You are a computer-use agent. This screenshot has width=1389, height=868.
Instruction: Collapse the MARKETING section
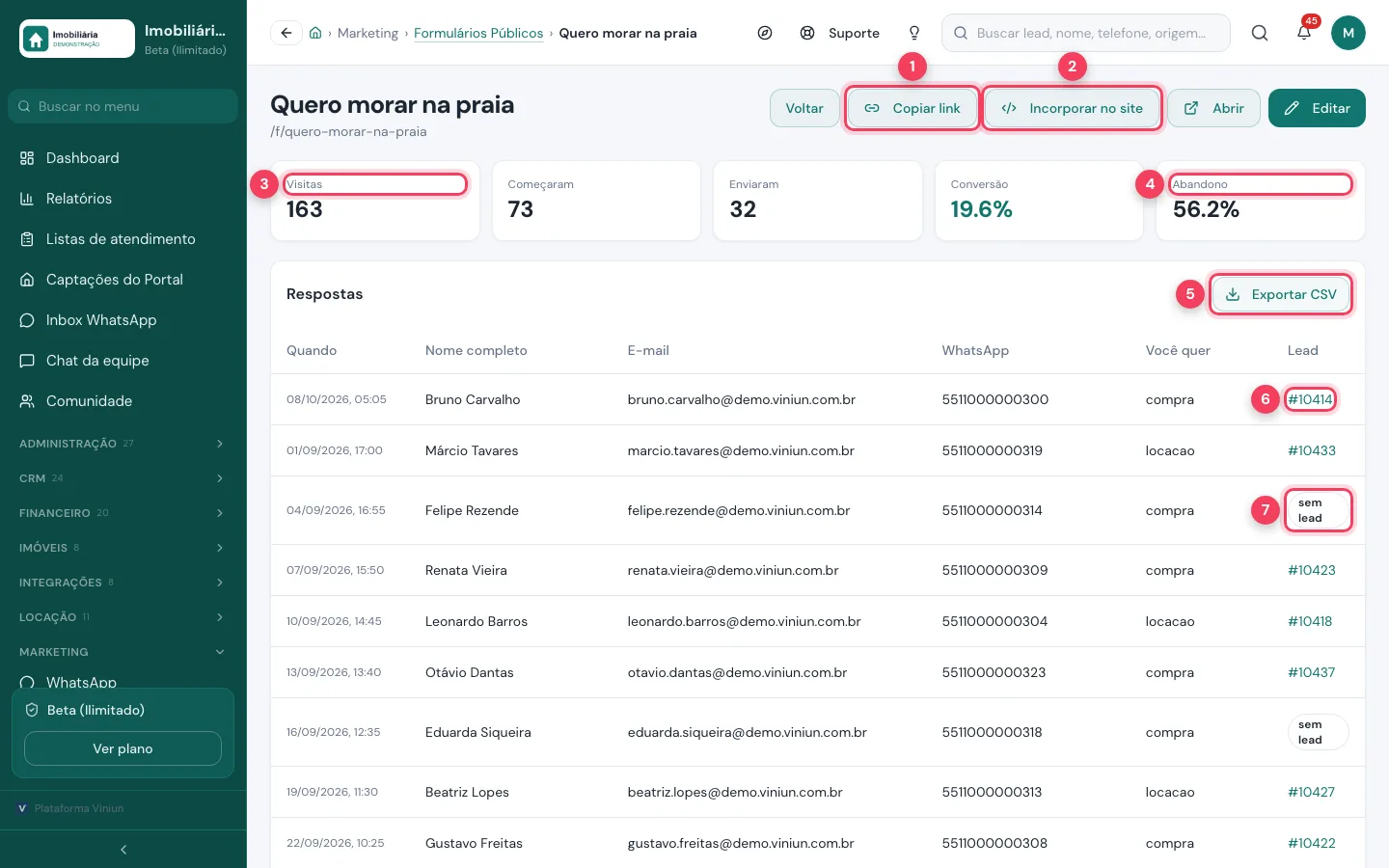tap(123, 652)
